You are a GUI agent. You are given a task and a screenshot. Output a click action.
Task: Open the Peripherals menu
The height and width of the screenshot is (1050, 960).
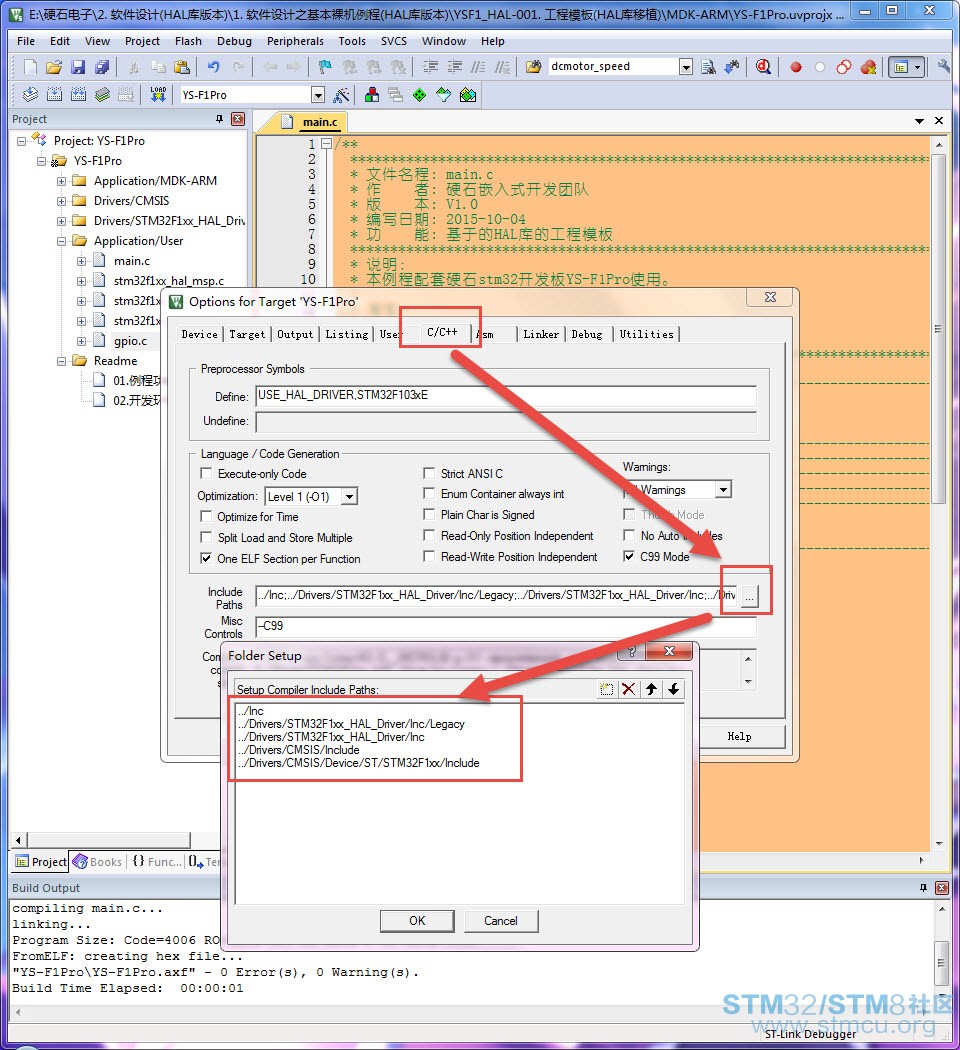coord(295,41)
